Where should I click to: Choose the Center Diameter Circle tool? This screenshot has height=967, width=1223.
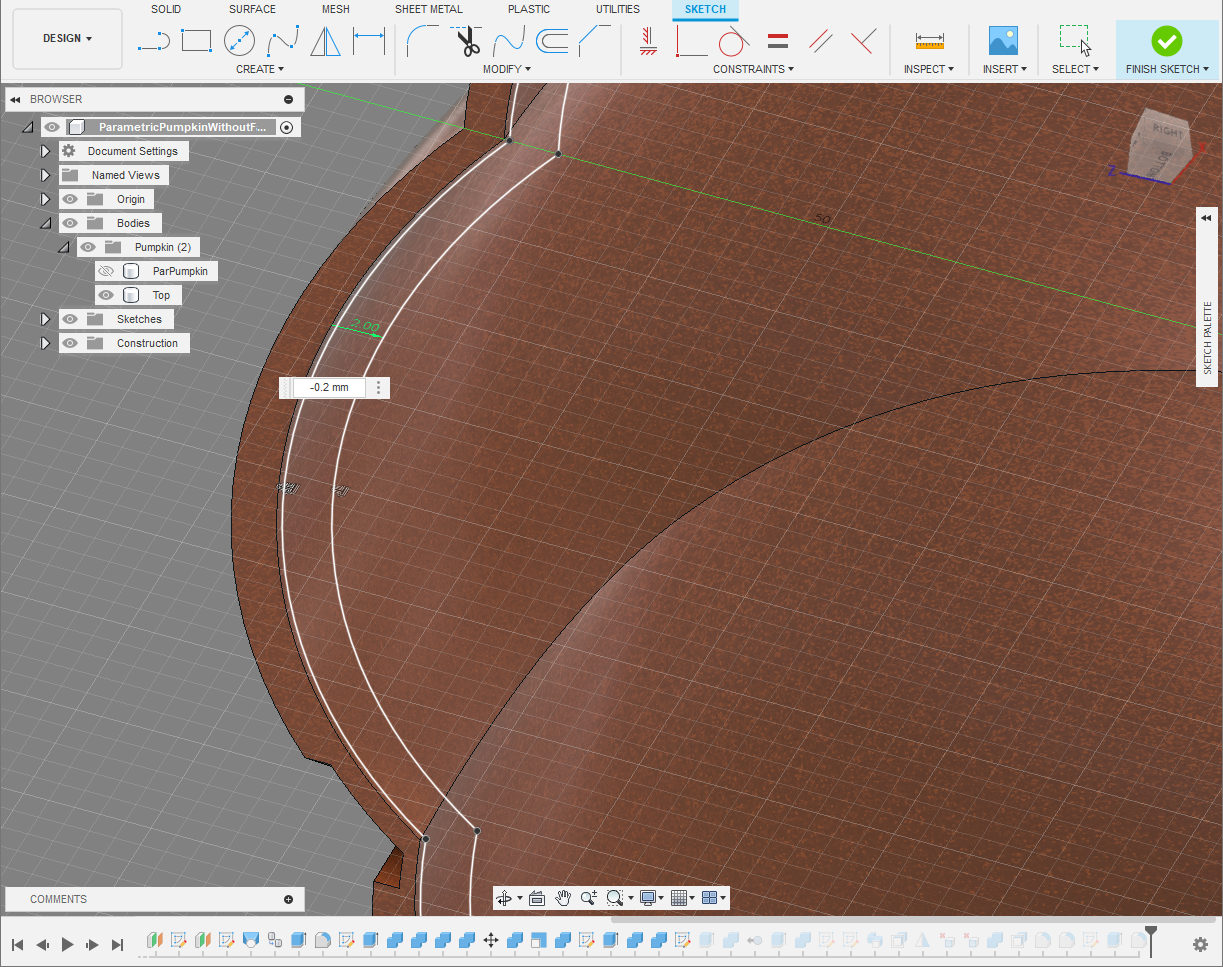(x=239, y=41)
